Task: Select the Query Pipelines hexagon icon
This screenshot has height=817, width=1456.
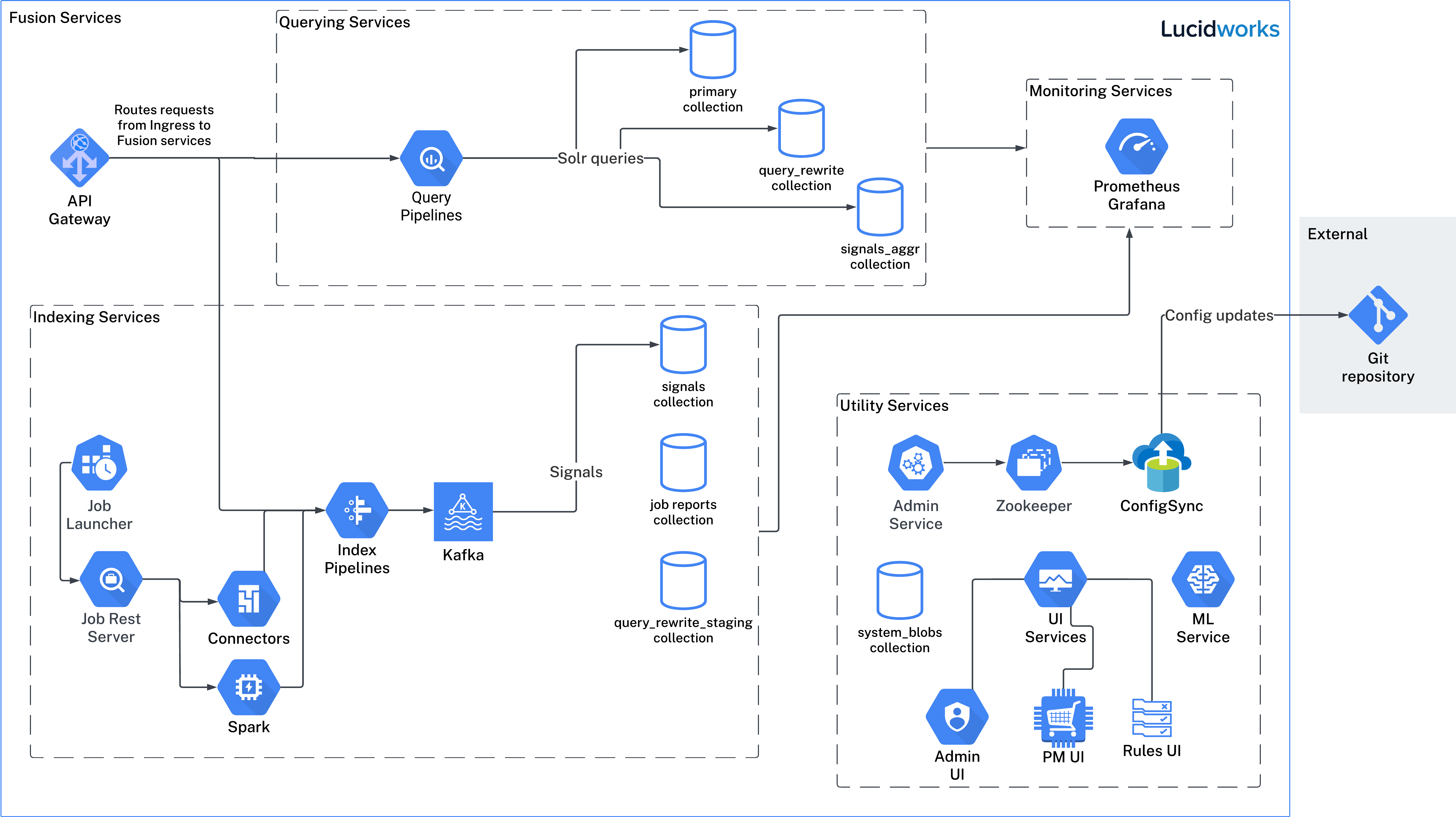Action: (431, 158)
